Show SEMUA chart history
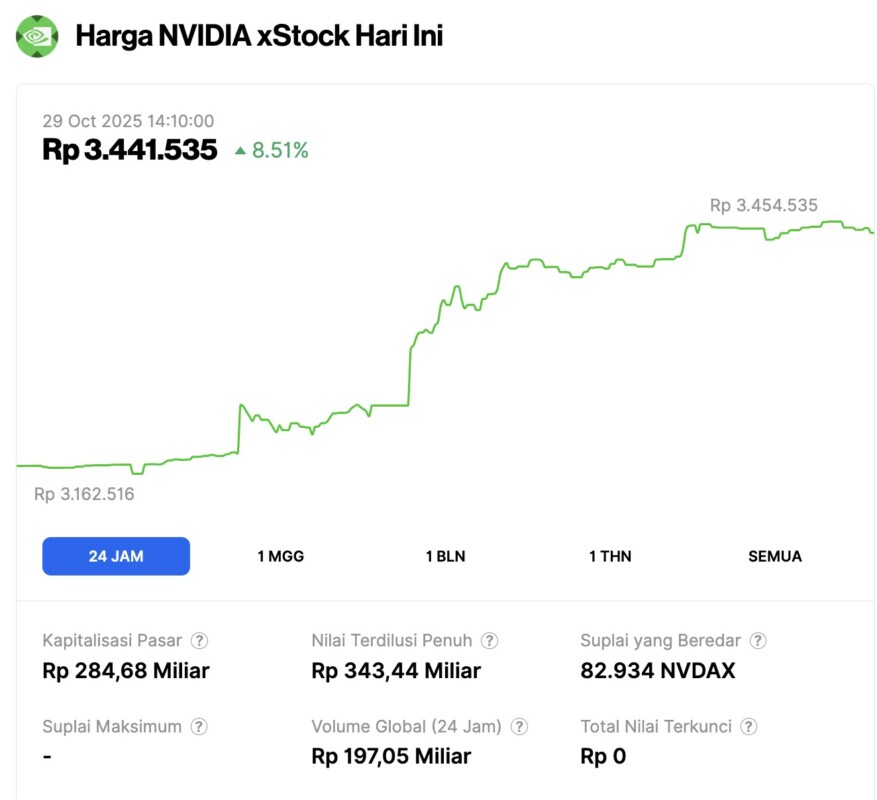The height and width of the screenshot is (800, 877). point(775,556)
